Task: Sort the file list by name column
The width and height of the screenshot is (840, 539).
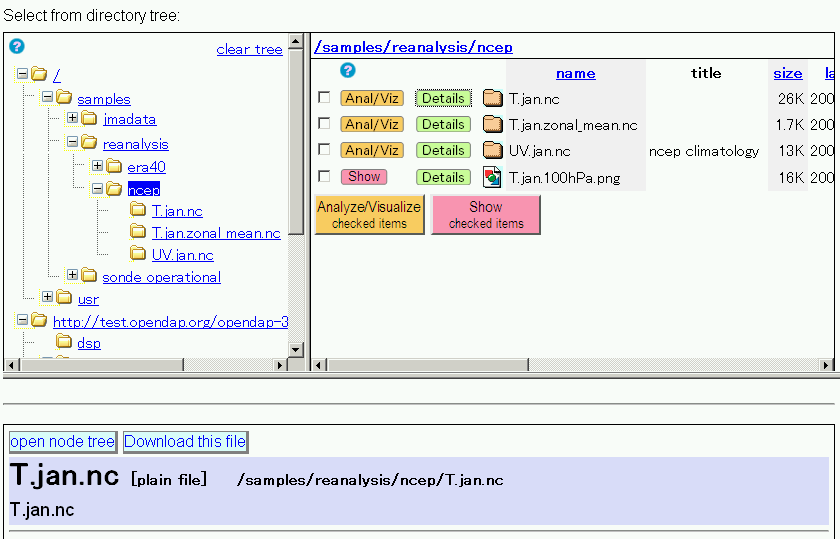Action: click(x=575, y=73)
